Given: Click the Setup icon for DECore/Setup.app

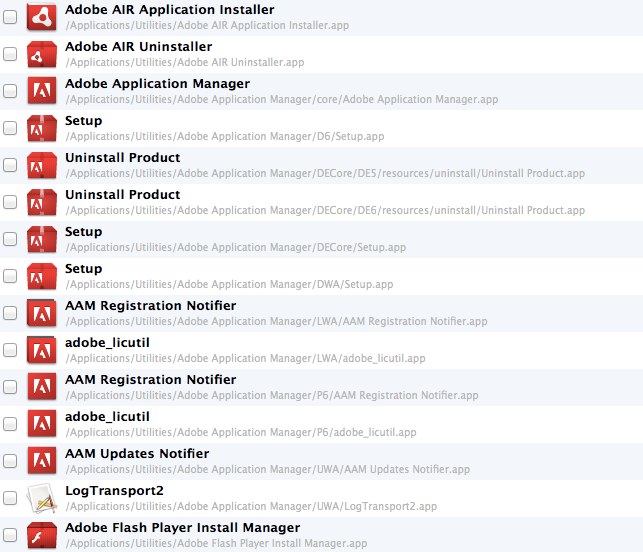Looking at the screenshot, I should 41,239.
